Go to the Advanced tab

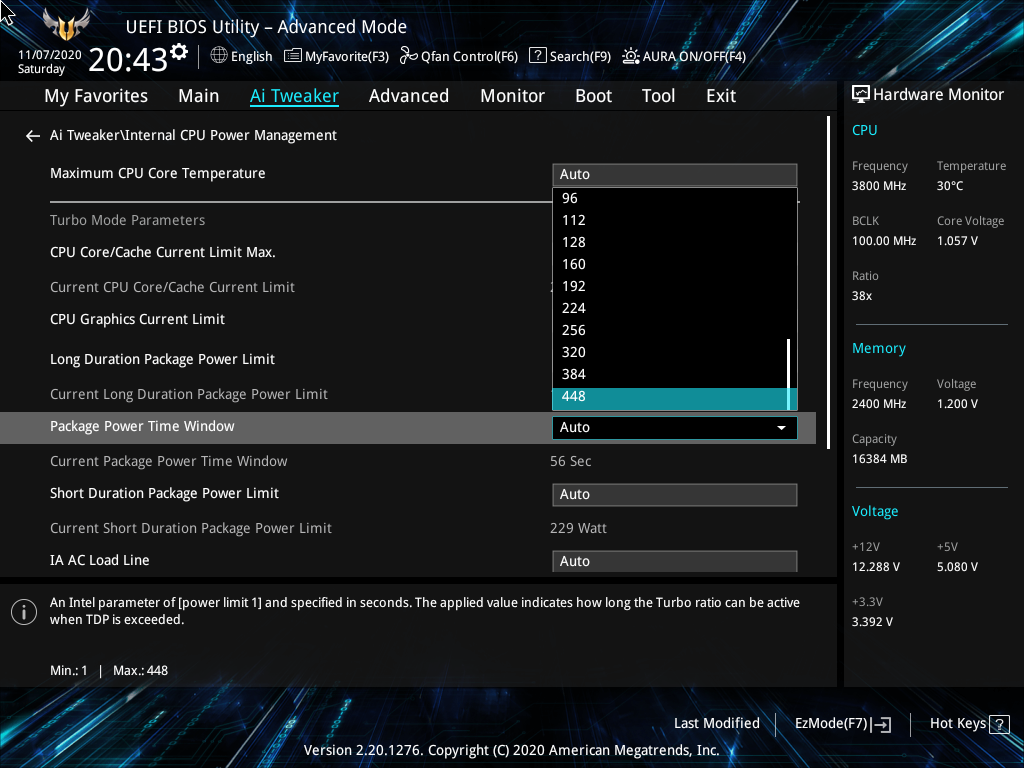pyautogui.click(x=409, y=96)
